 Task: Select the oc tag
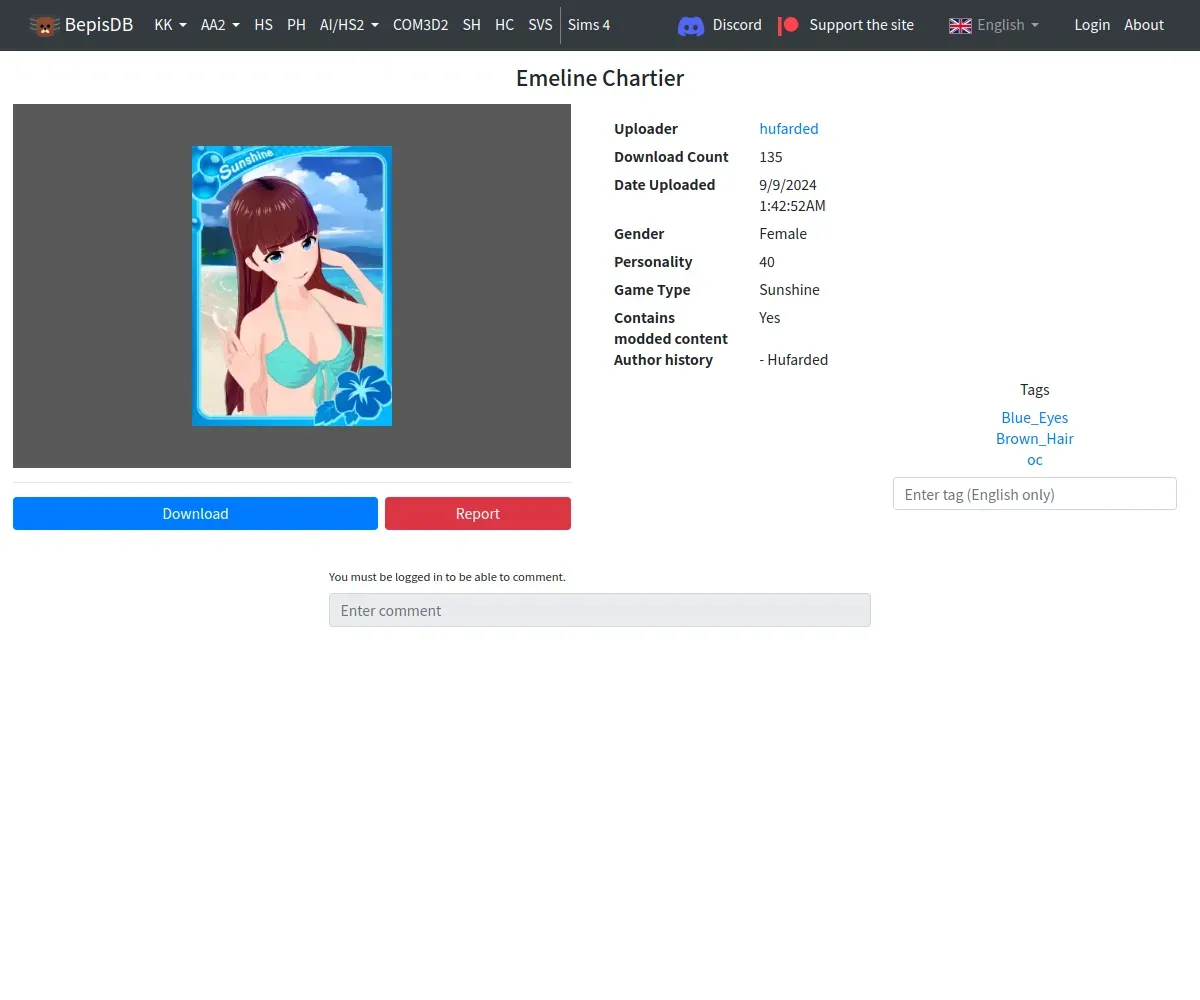coord(1035,460)
